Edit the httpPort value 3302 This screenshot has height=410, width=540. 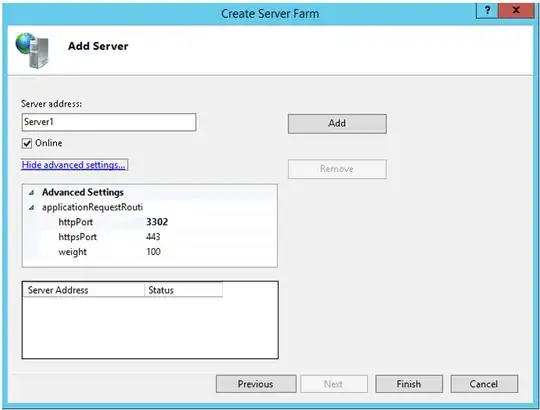click(x=157, y=222)
